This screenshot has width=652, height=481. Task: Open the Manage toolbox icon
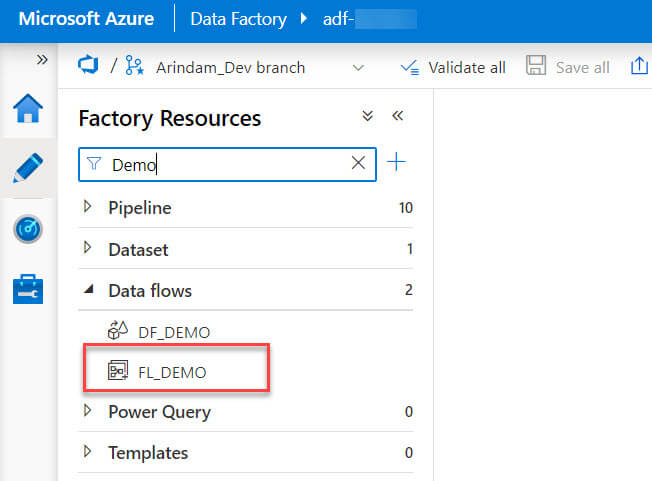click(27, 289)
